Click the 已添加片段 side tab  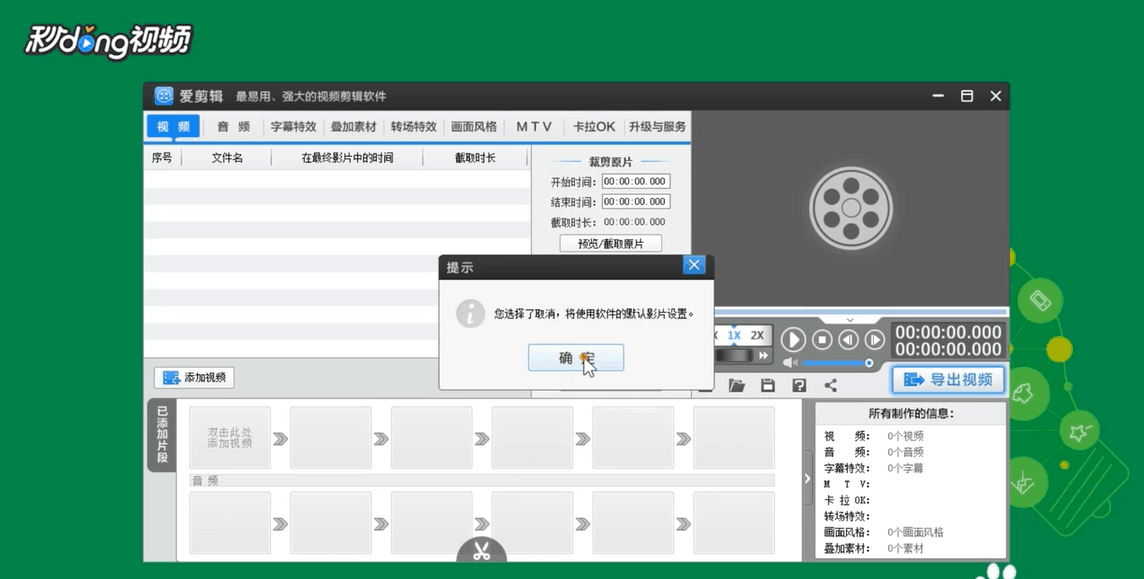coord(162,435)
